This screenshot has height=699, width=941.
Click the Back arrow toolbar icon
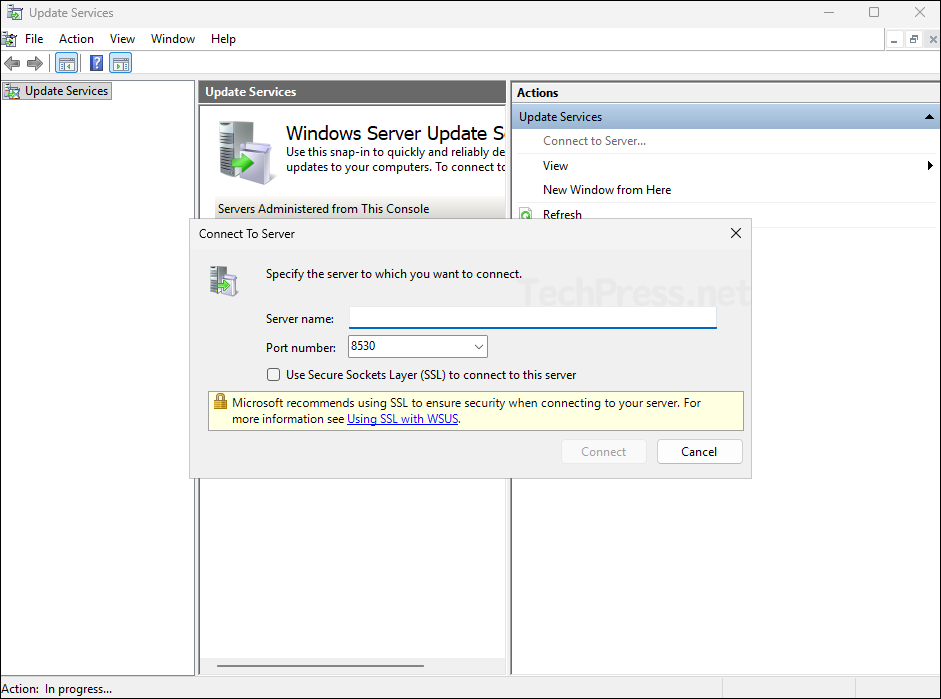pos(12,64)
